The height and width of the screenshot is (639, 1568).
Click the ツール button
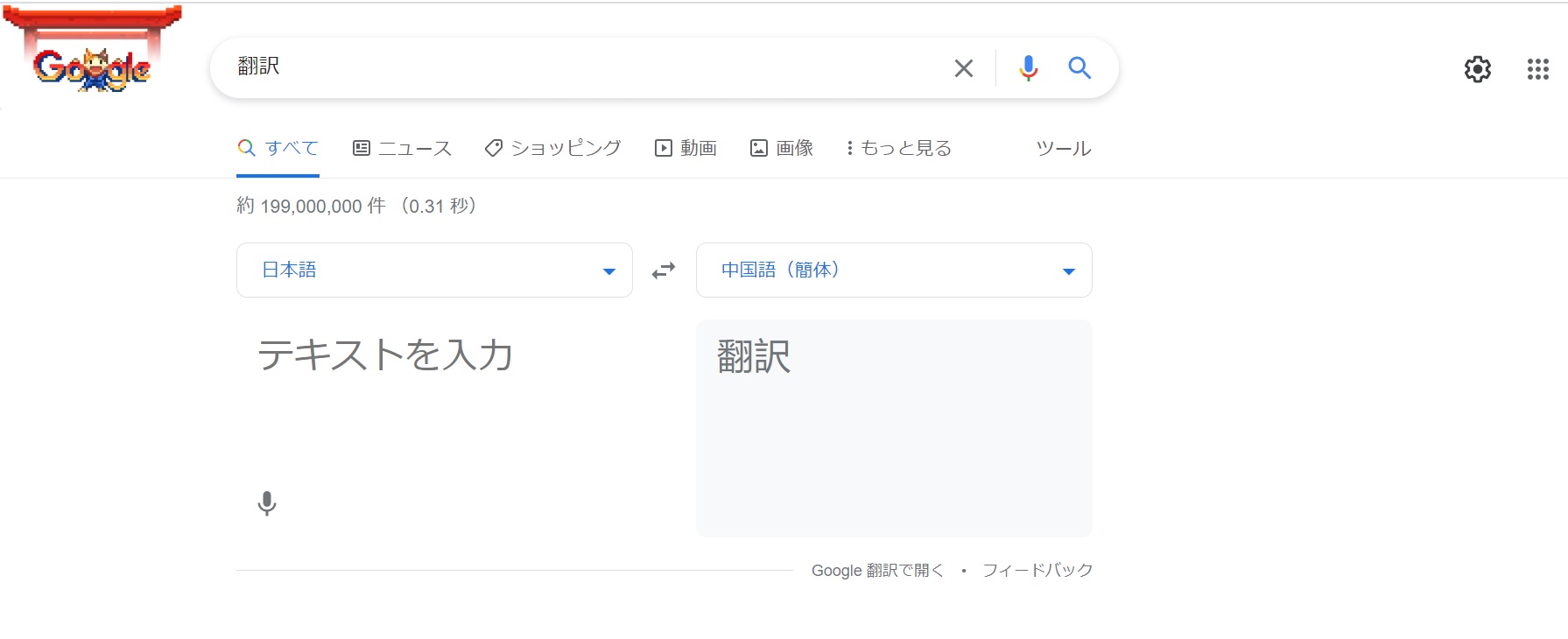click(x=1063, y=148)
